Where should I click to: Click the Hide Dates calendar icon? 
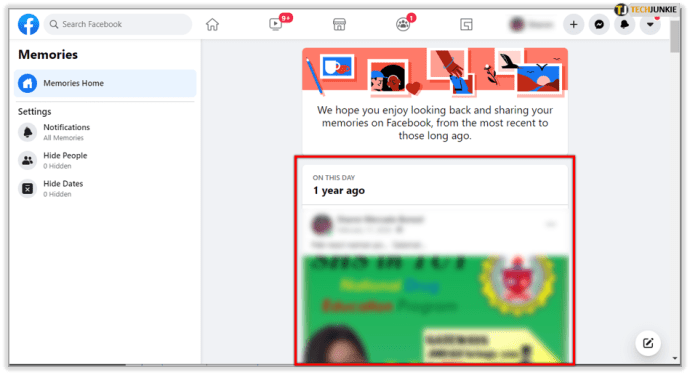click(27, 188)
